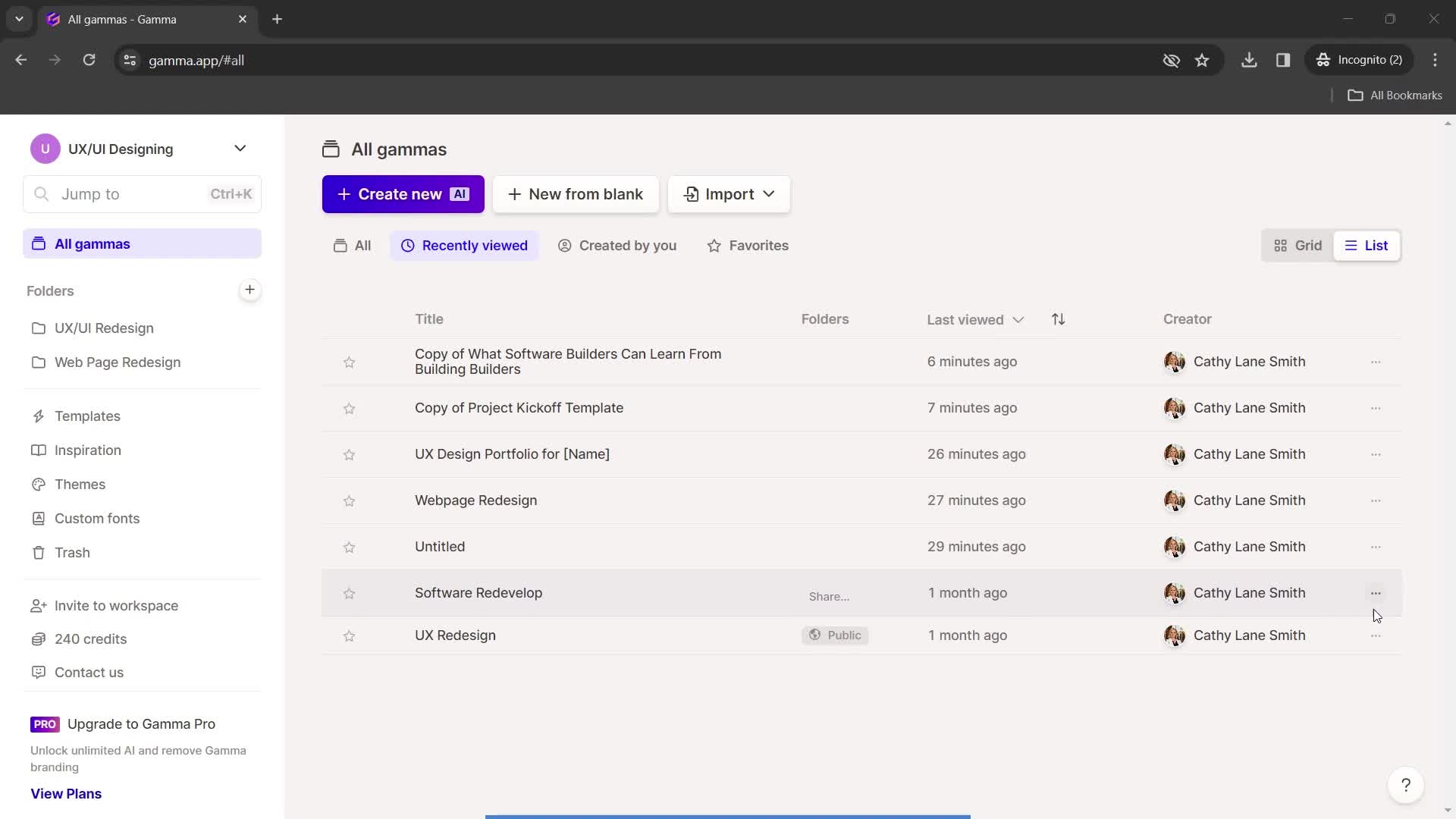Click the All gammas sidebar icon

pyautogui.click(x=39, y=244)
